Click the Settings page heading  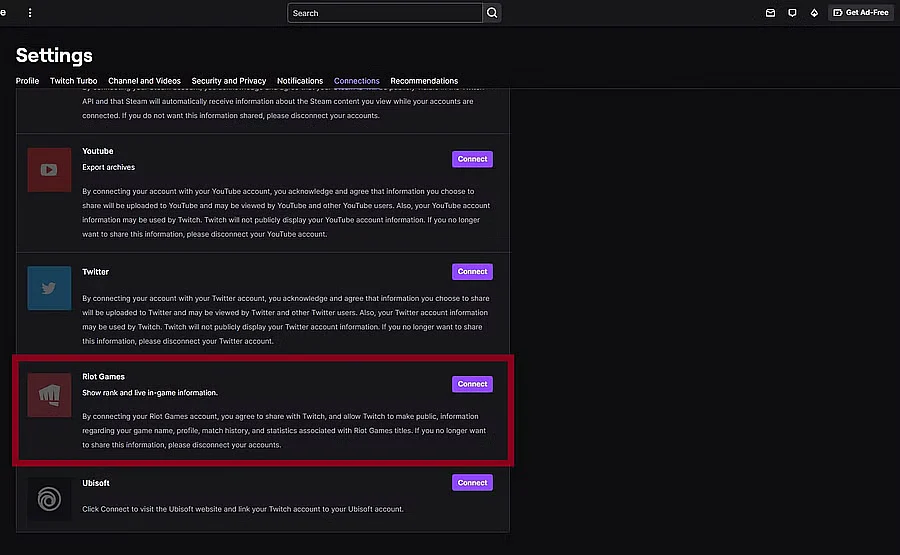tap(54, 55)
